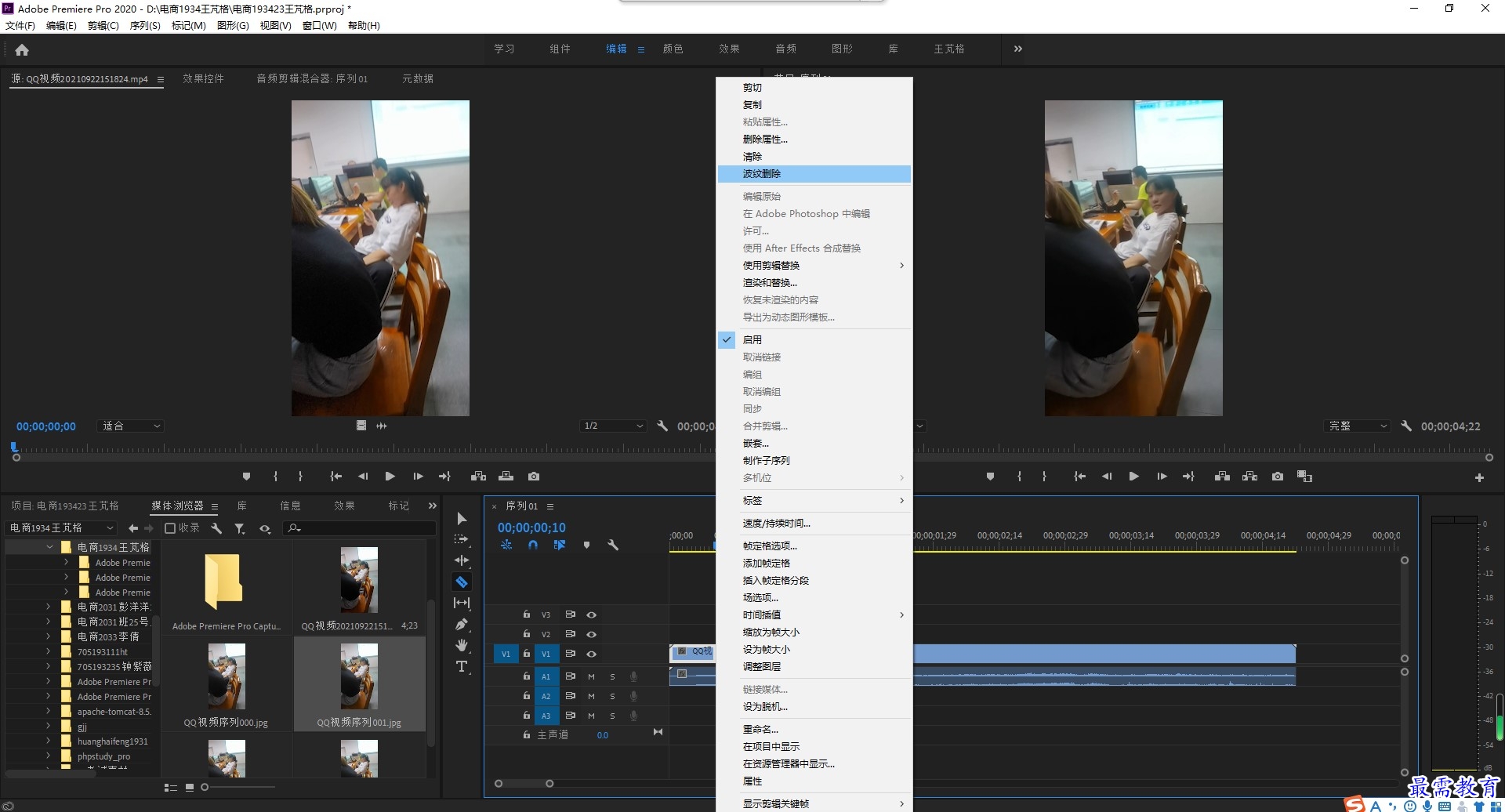Choose 添加帧定格 in context menu
The width and height of the screenshot is (1505, 812).
tap(814, 563)
